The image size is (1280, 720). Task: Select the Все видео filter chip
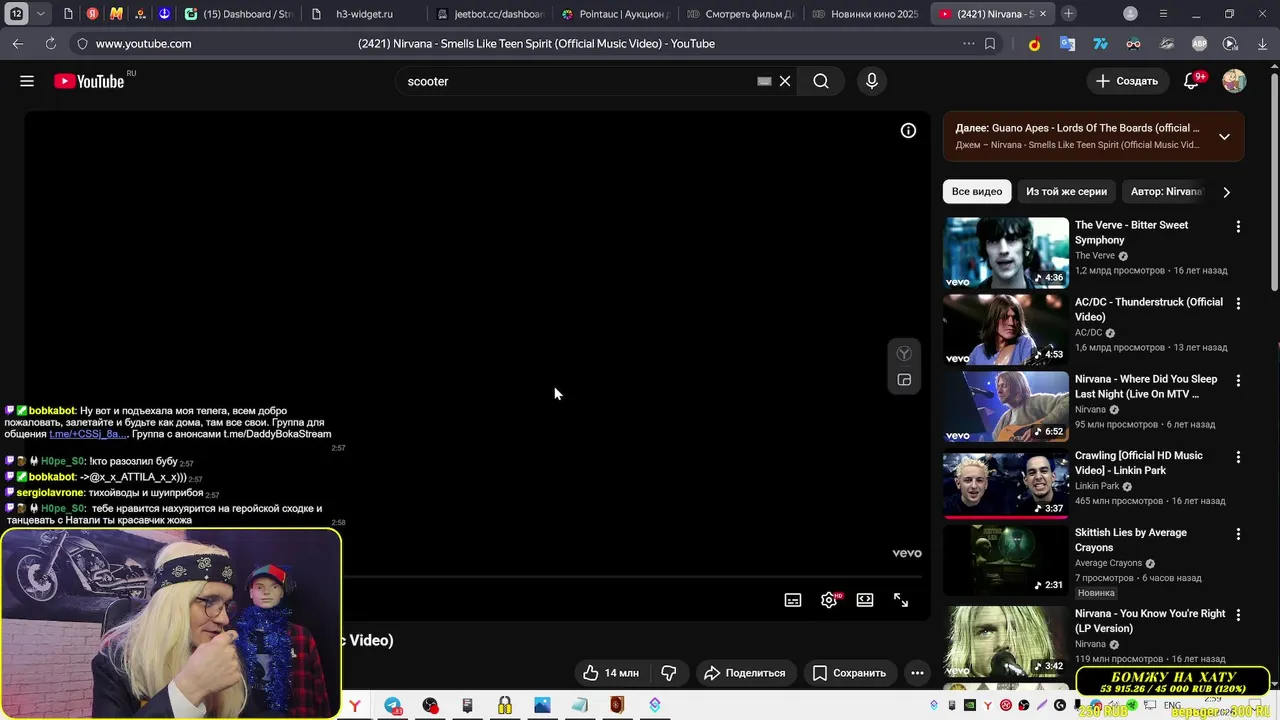[977, 191]
